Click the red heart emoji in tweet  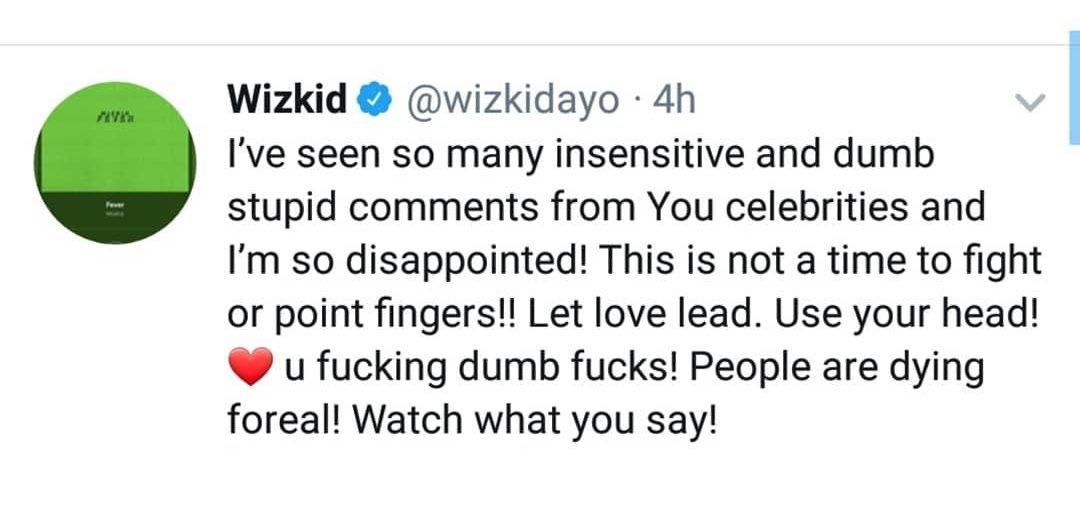[x=250, y=369]
